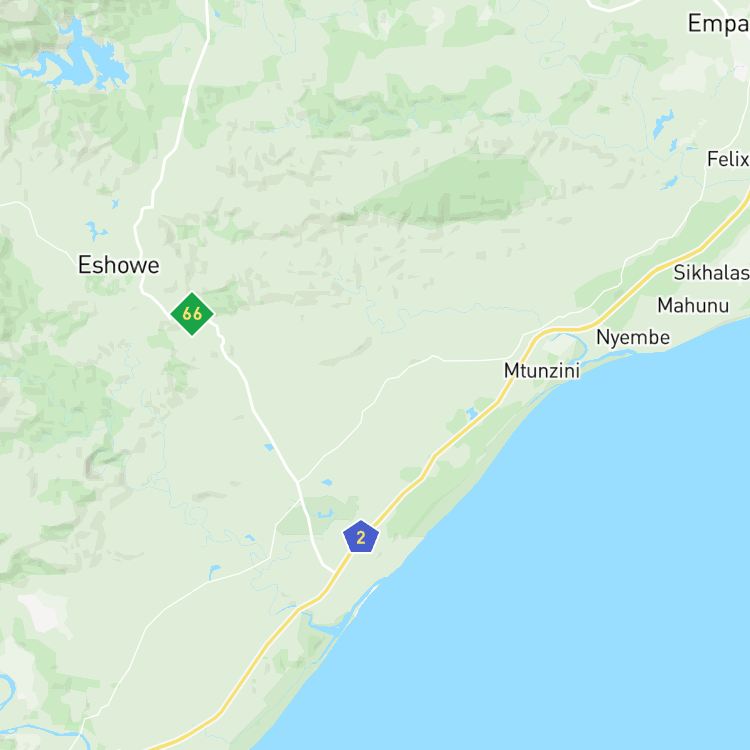Click the Mahunu place label

(693, 306)
